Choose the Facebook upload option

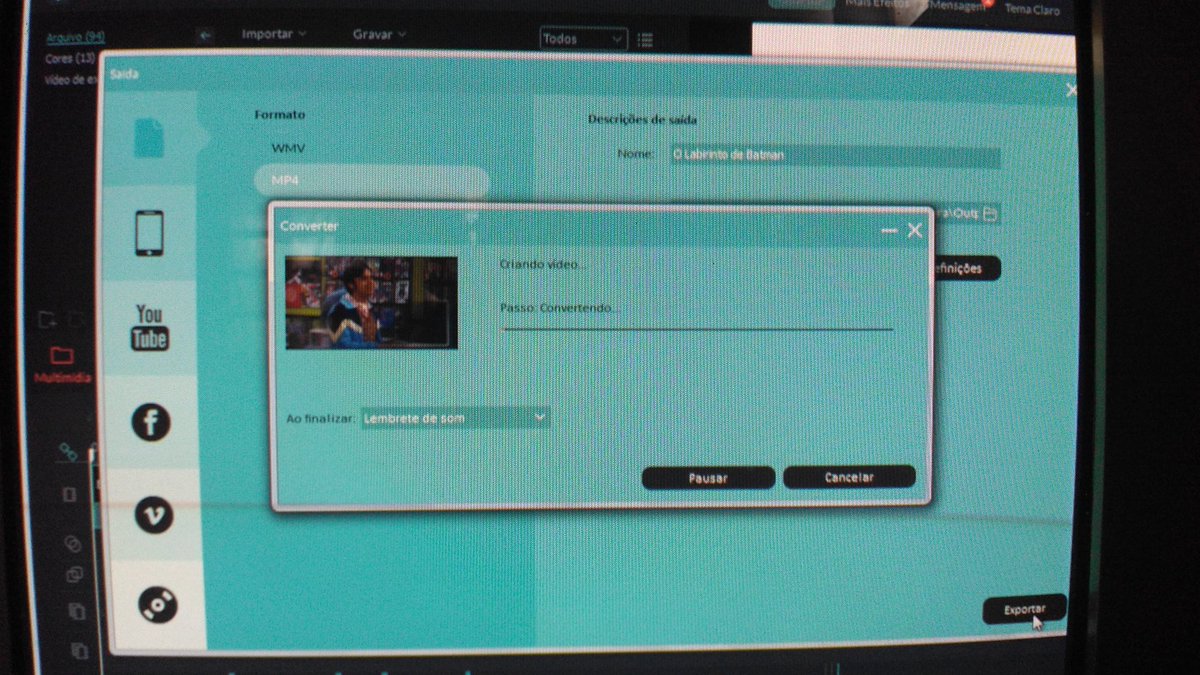[151, 423]
